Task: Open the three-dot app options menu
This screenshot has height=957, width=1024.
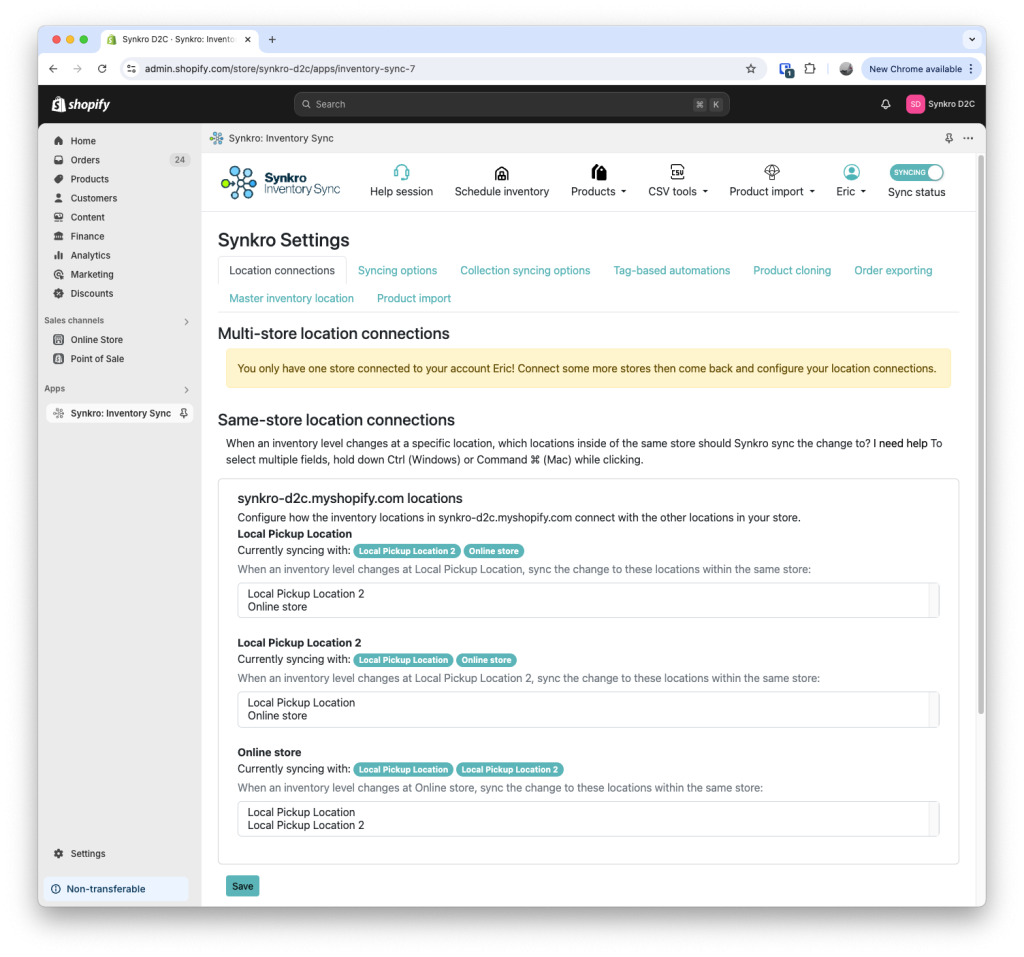Action: 968,138
